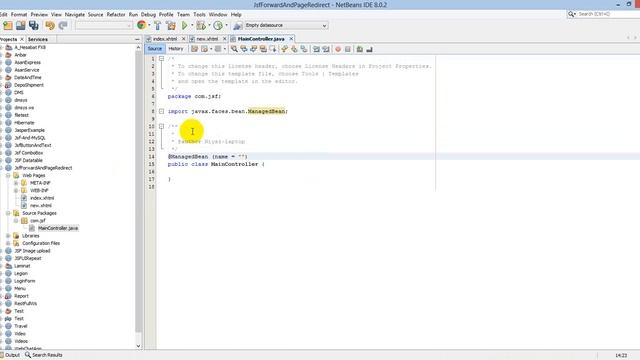Switch to the History view button
Screen dimensions: 640x360
click(x=176, y=49)
